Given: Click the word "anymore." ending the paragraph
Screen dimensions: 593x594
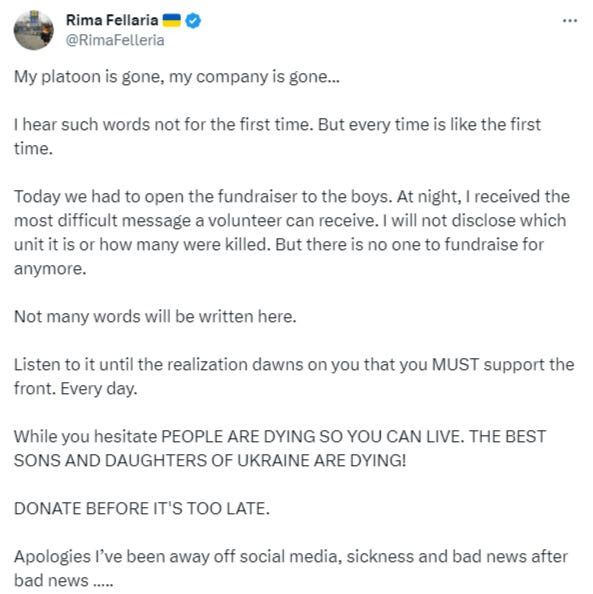Looking at the screenshot, I should [x=50, y=269].
